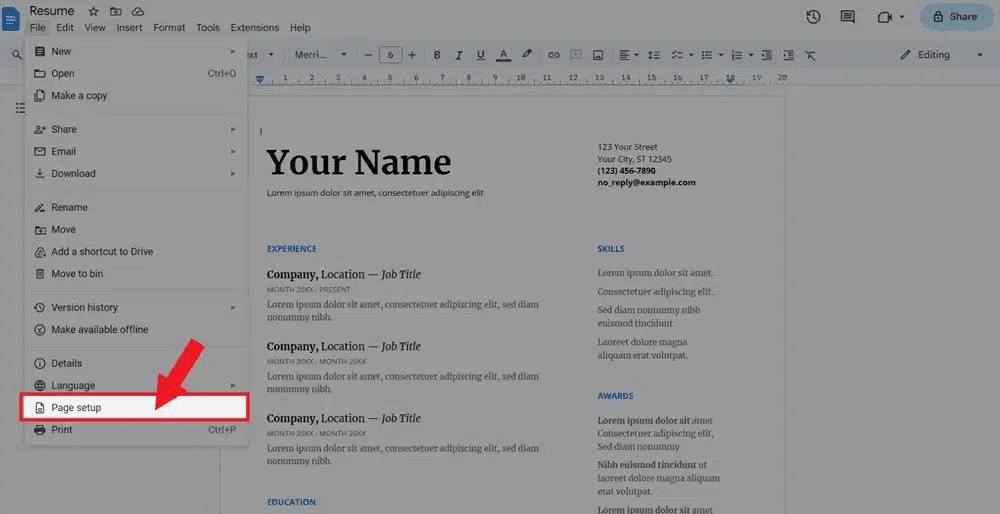Toggle bold formatting

click(x=437, y=55)
